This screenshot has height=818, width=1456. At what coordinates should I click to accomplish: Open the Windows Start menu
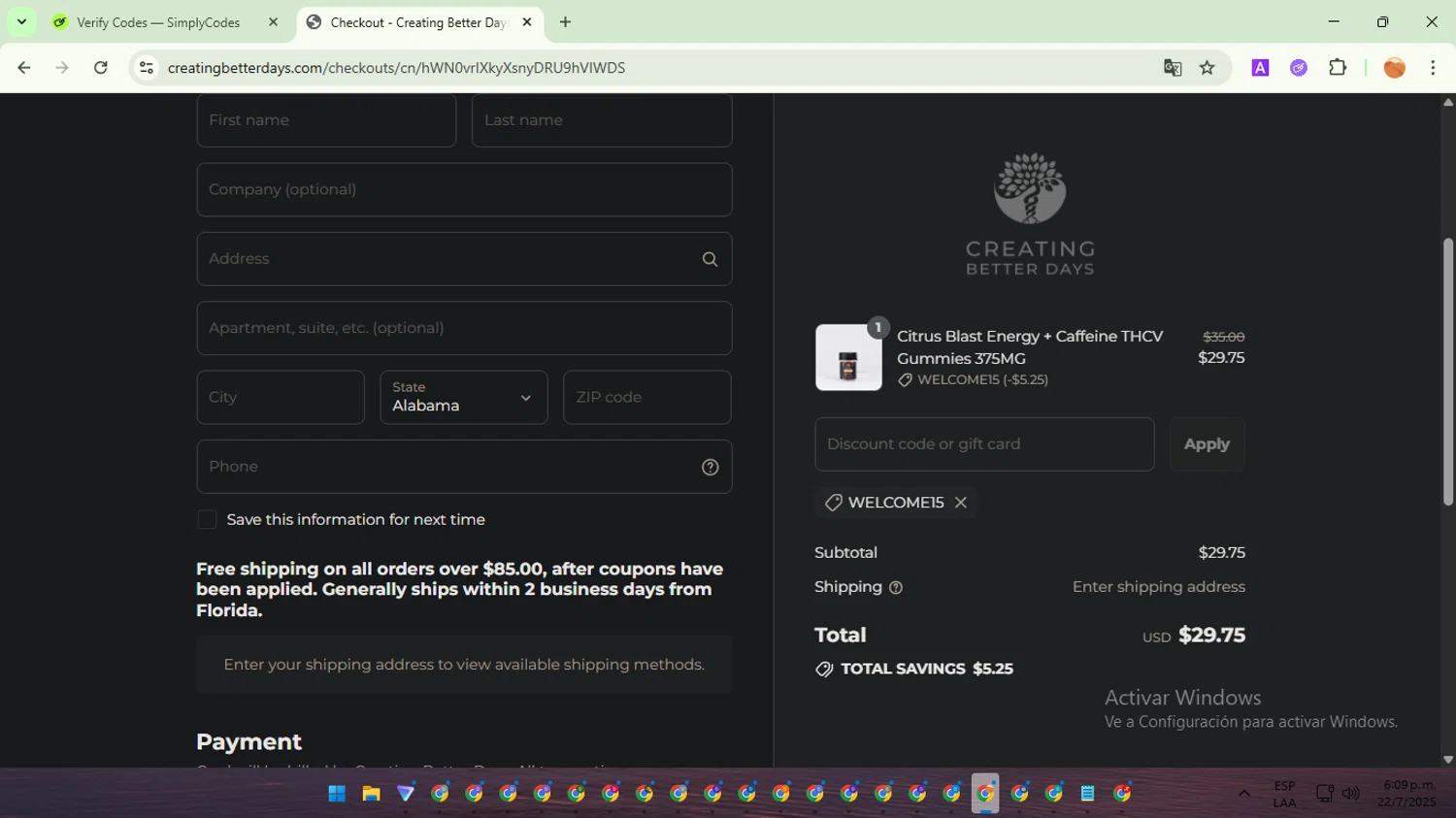[337, 794]
